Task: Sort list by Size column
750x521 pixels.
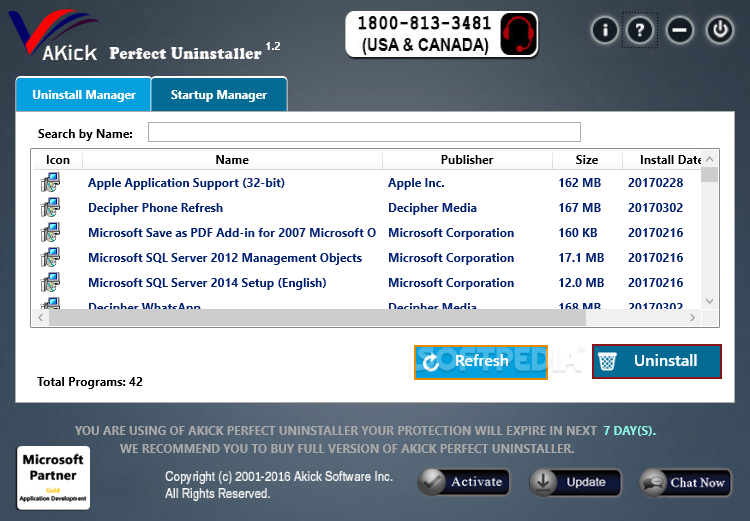Action: (587, 160)
